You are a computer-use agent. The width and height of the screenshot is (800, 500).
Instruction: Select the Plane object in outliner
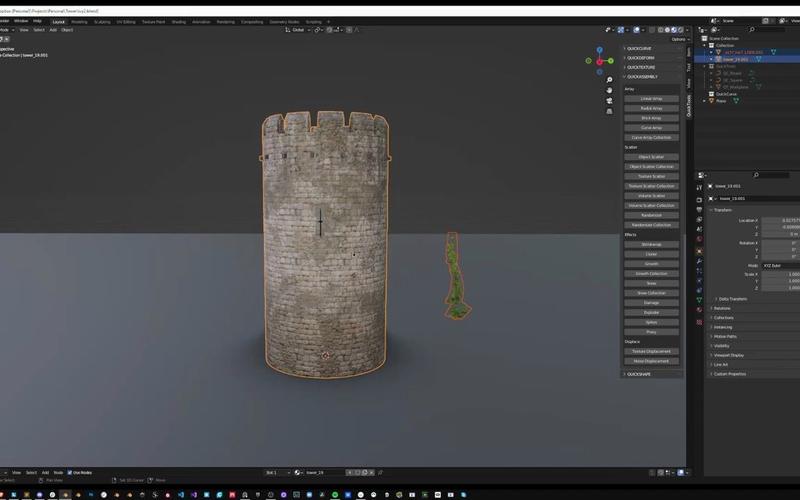720,101
